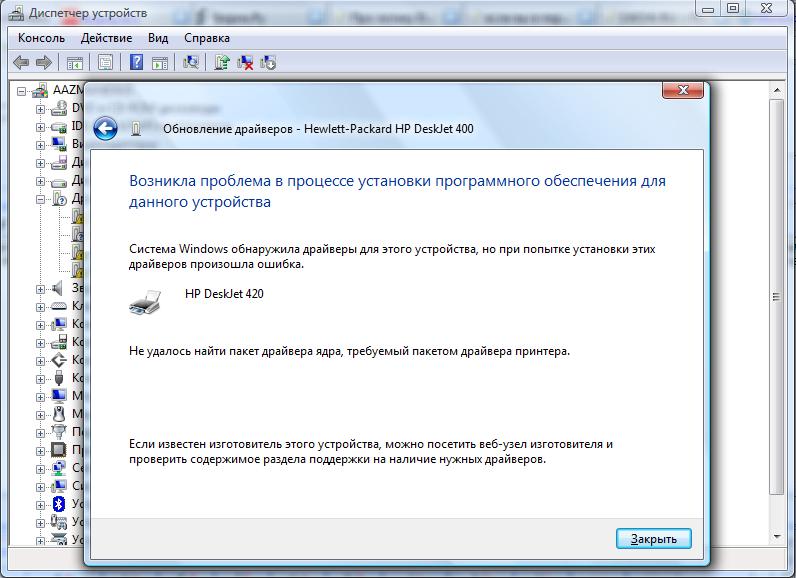Open the Консоль menu
The width and height of the screenshot is (796, 578).
tap(42, 38)
